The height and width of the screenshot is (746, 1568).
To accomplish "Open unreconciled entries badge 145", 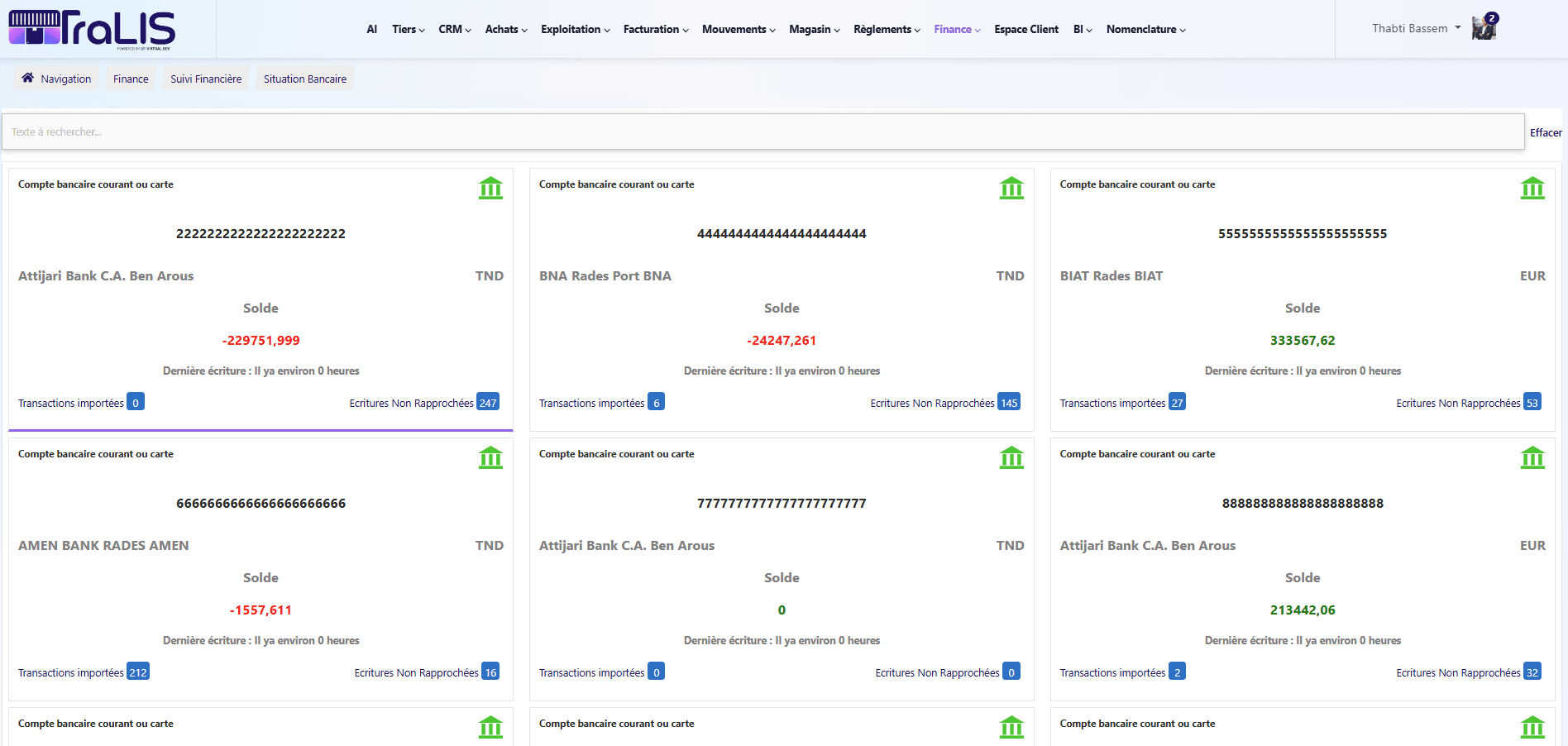I will (1009, 402).
